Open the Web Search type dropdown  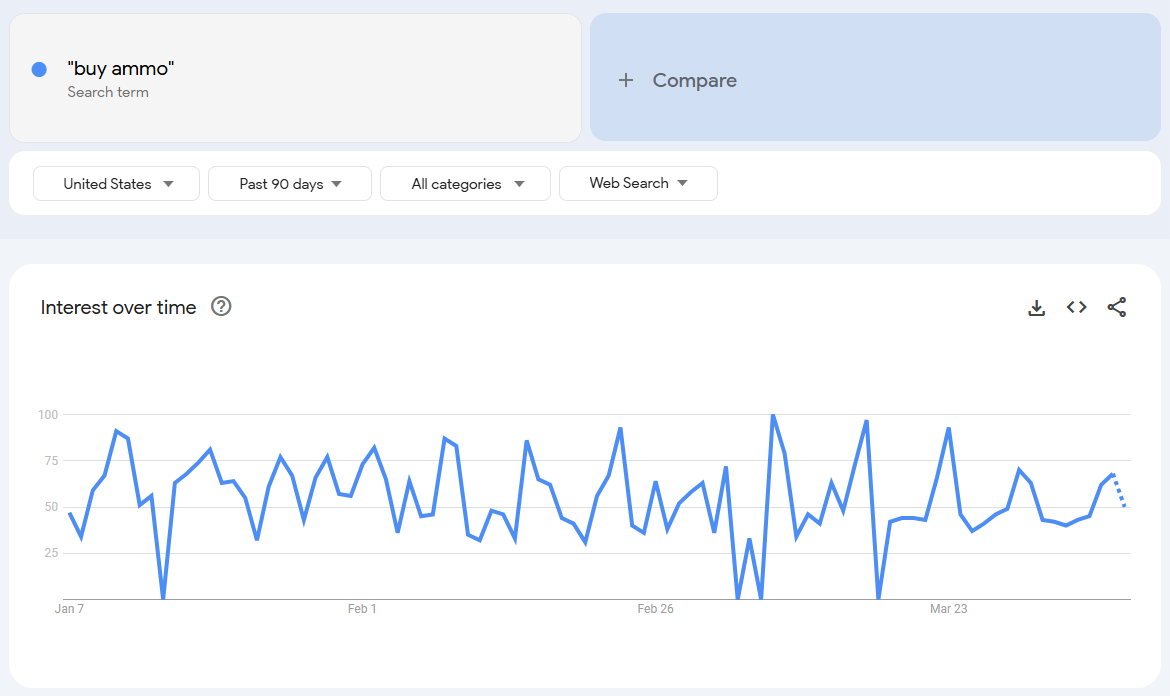pos(638,184)
